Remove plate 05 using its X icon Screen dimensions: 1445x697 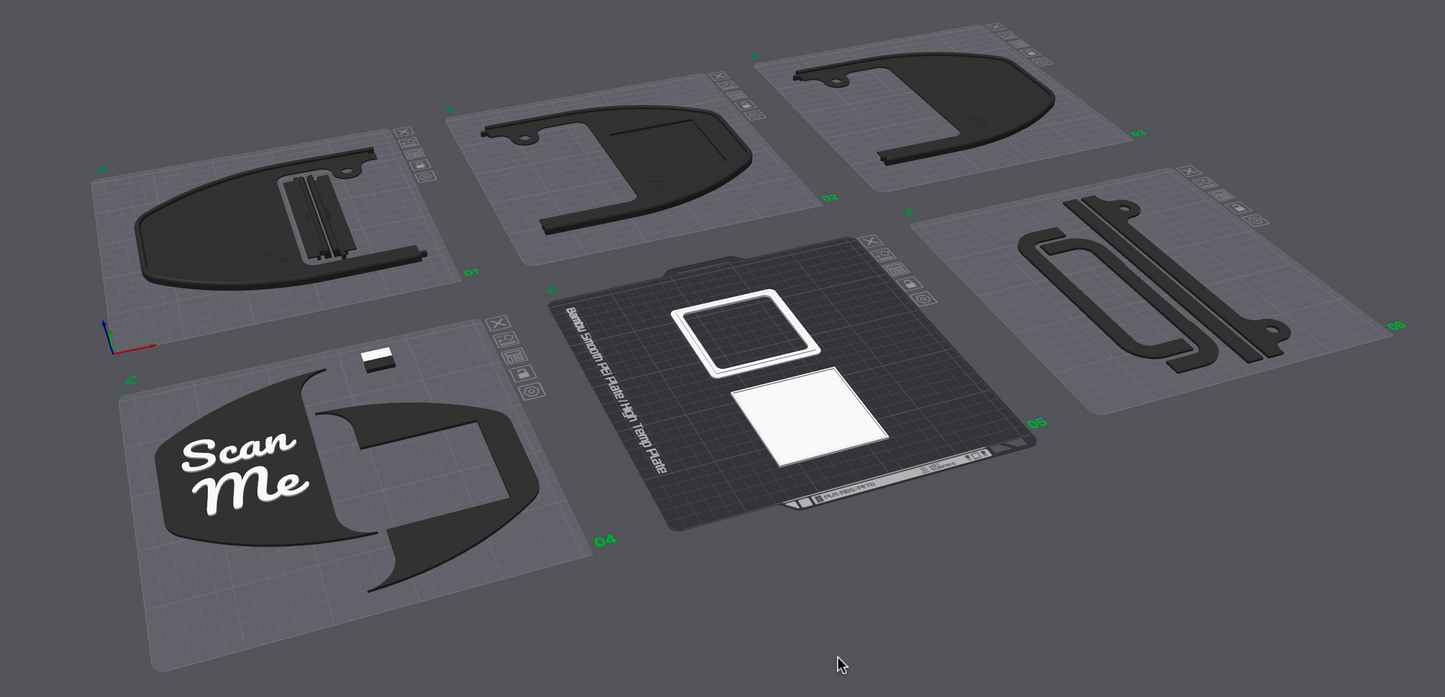[869, 242]
